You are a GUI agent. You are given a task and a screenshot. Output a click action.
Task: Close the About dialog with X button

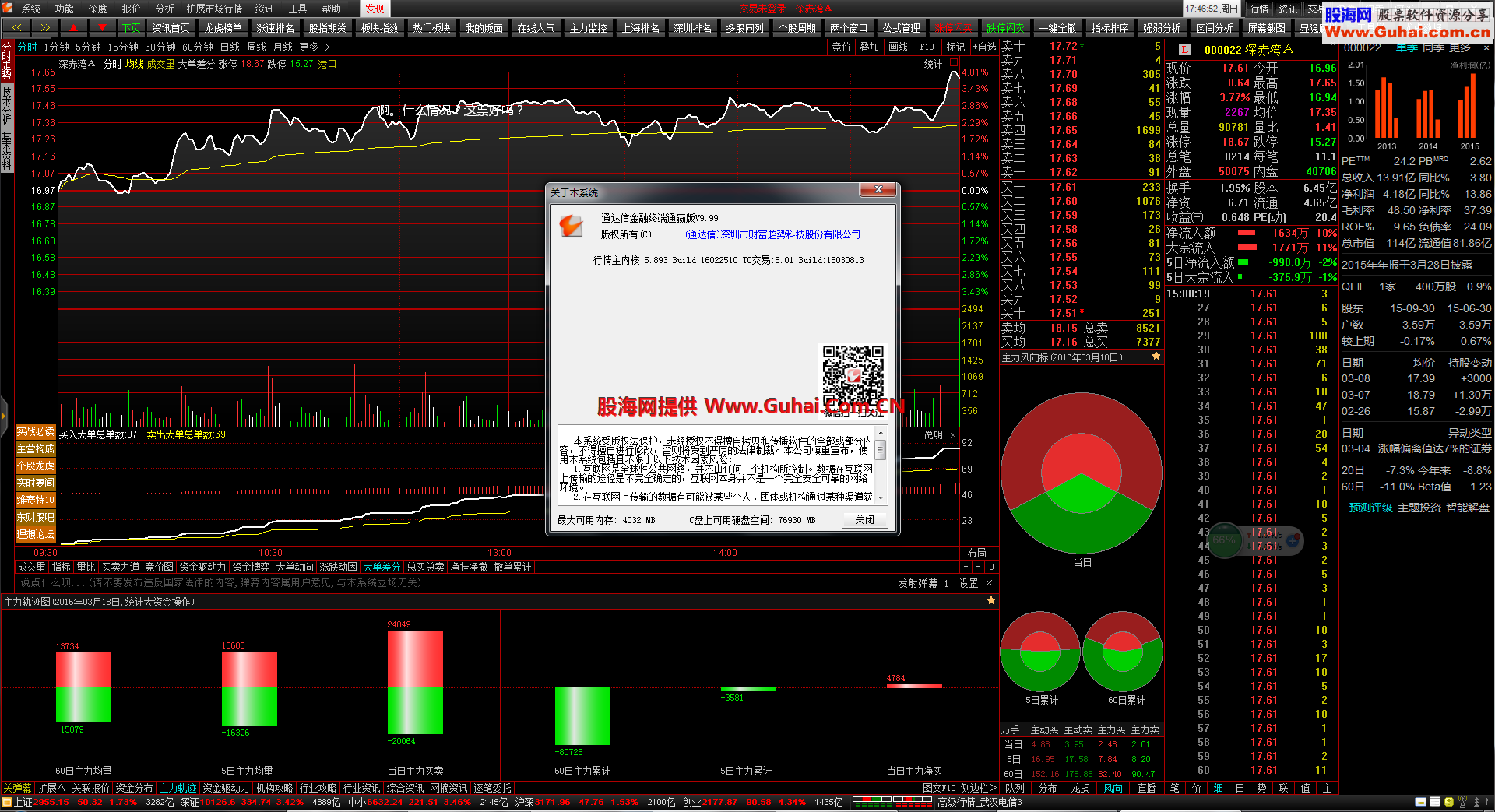(878, 190)
